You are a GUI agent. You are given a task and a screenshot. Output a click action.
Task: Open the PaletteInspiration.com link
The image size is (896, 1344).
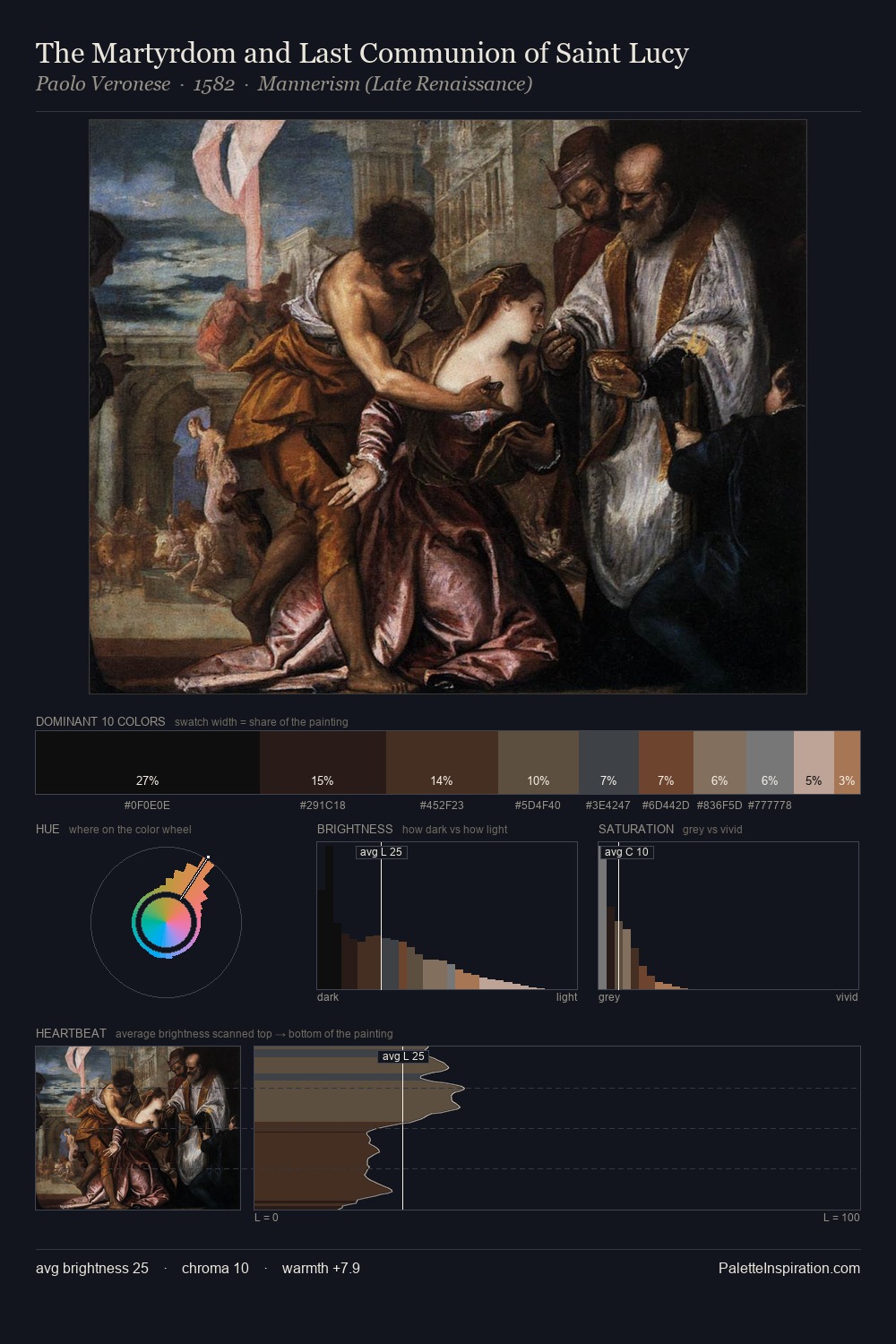[789, 1268]
